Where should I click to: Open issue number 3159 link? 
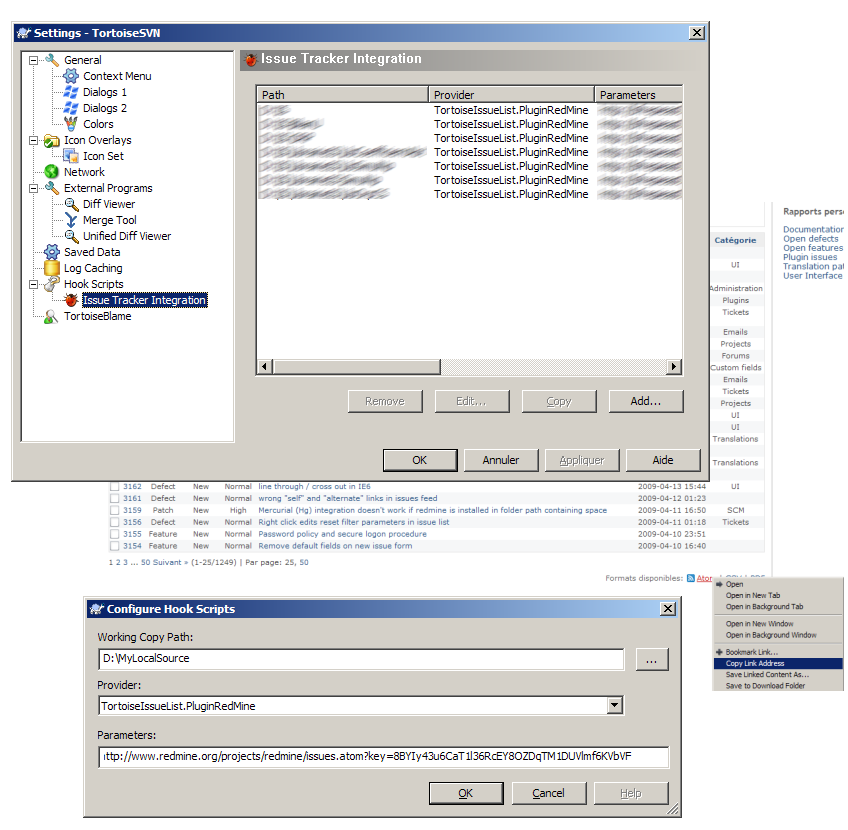click(132, 510)
